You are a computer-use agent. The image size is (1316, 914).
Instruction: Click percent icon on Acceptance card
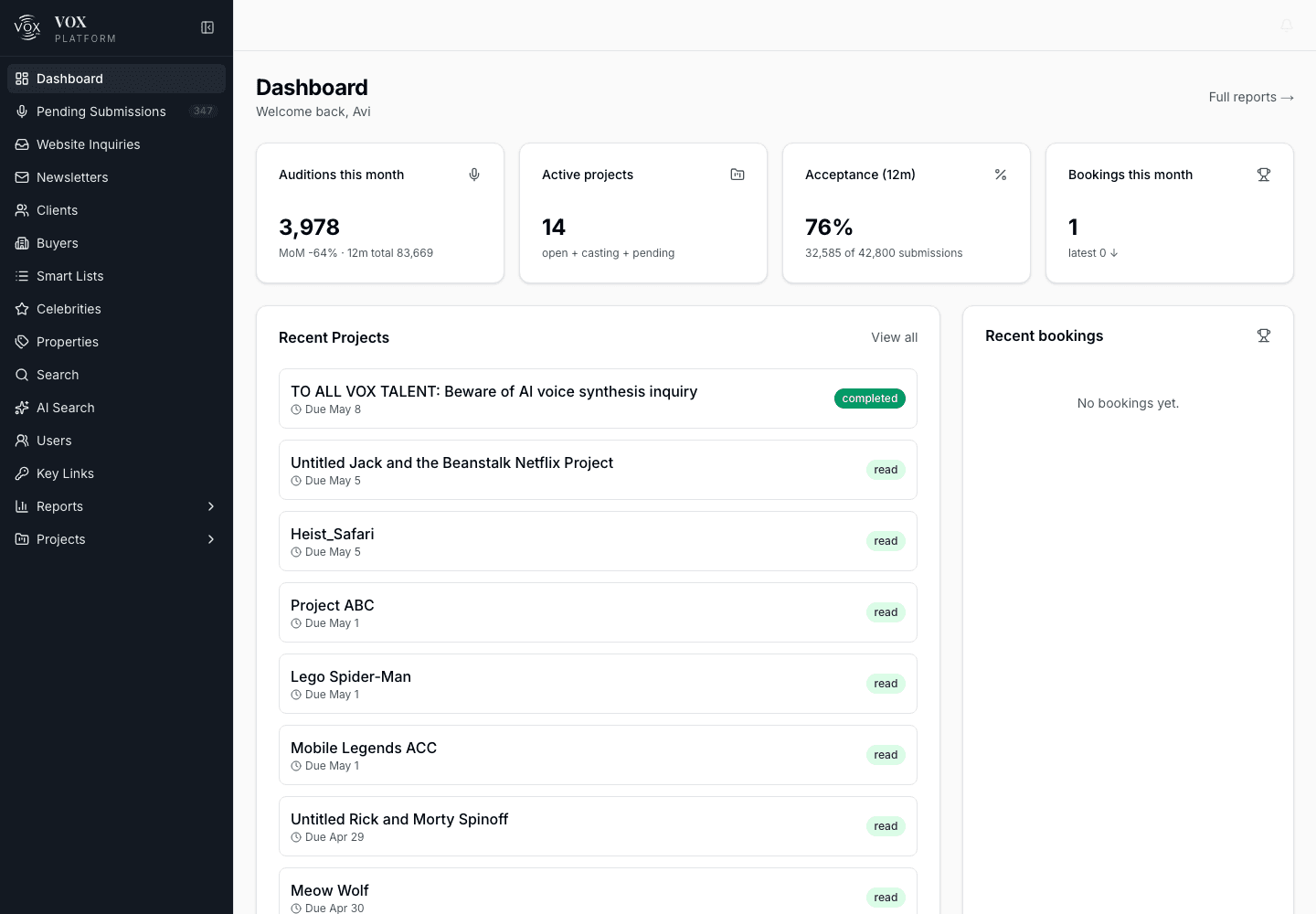pos(1001,175)
